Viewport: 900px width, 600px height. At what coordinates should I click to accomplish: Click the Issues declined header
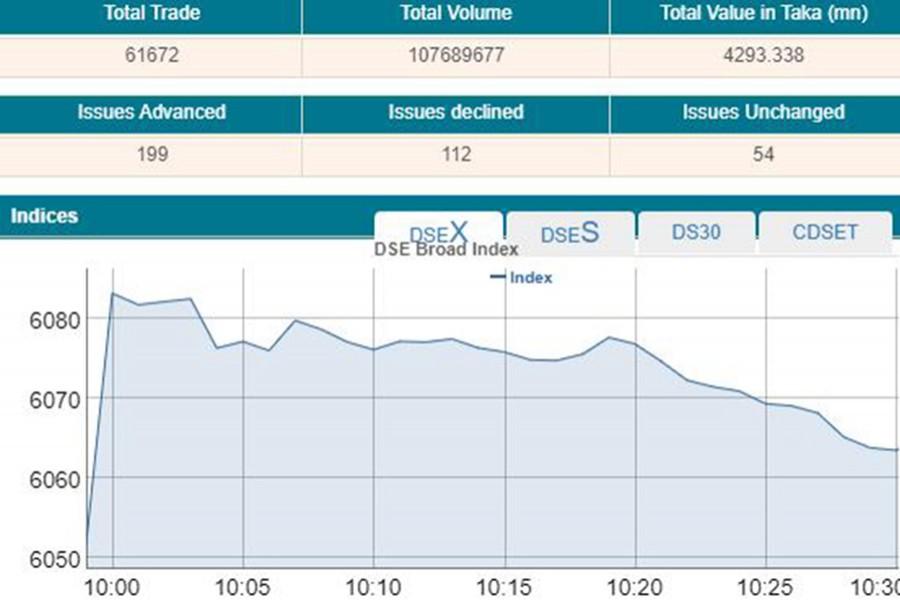click(x=455, y=112)
